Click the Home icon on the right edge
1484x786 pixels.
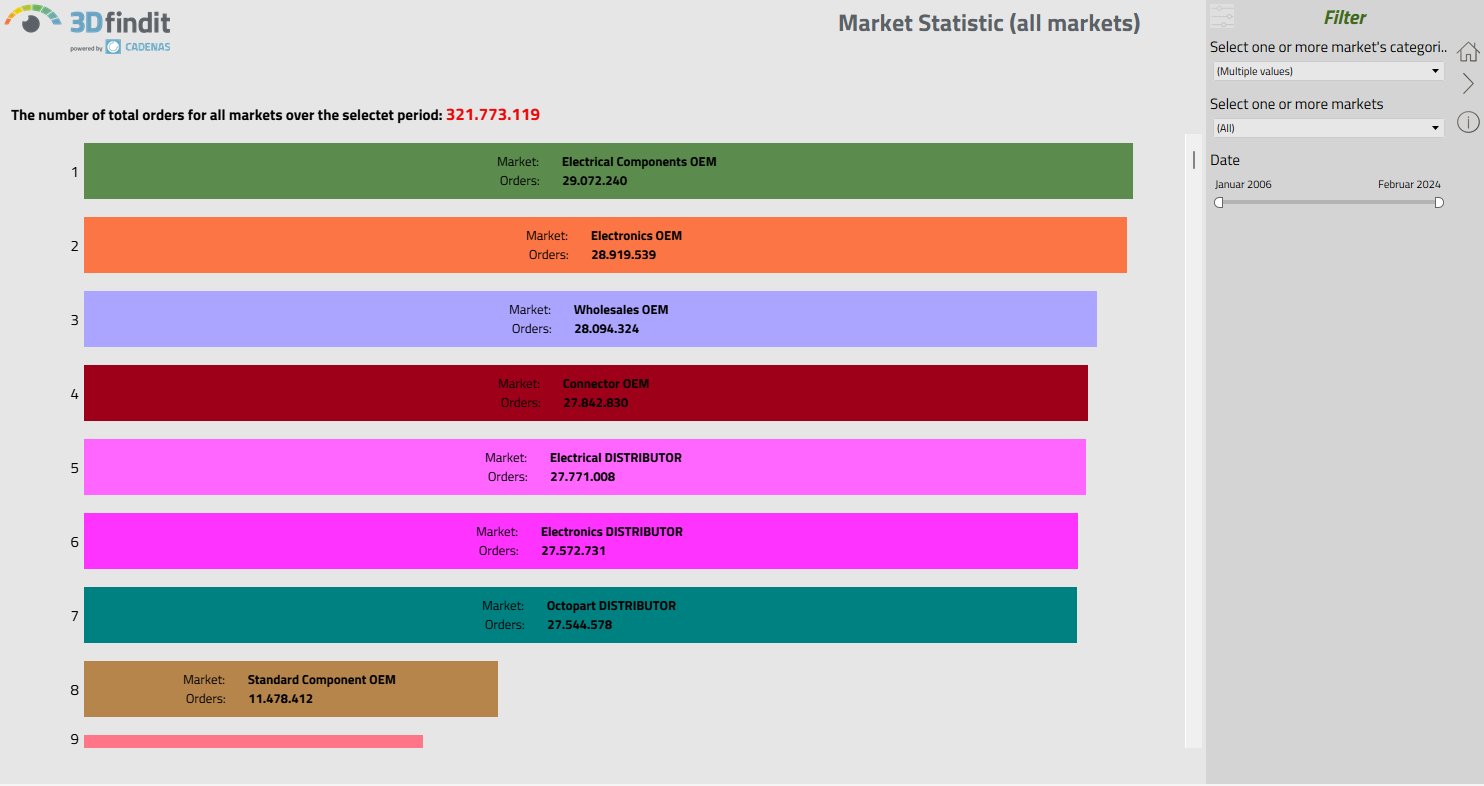point(1468,50)
